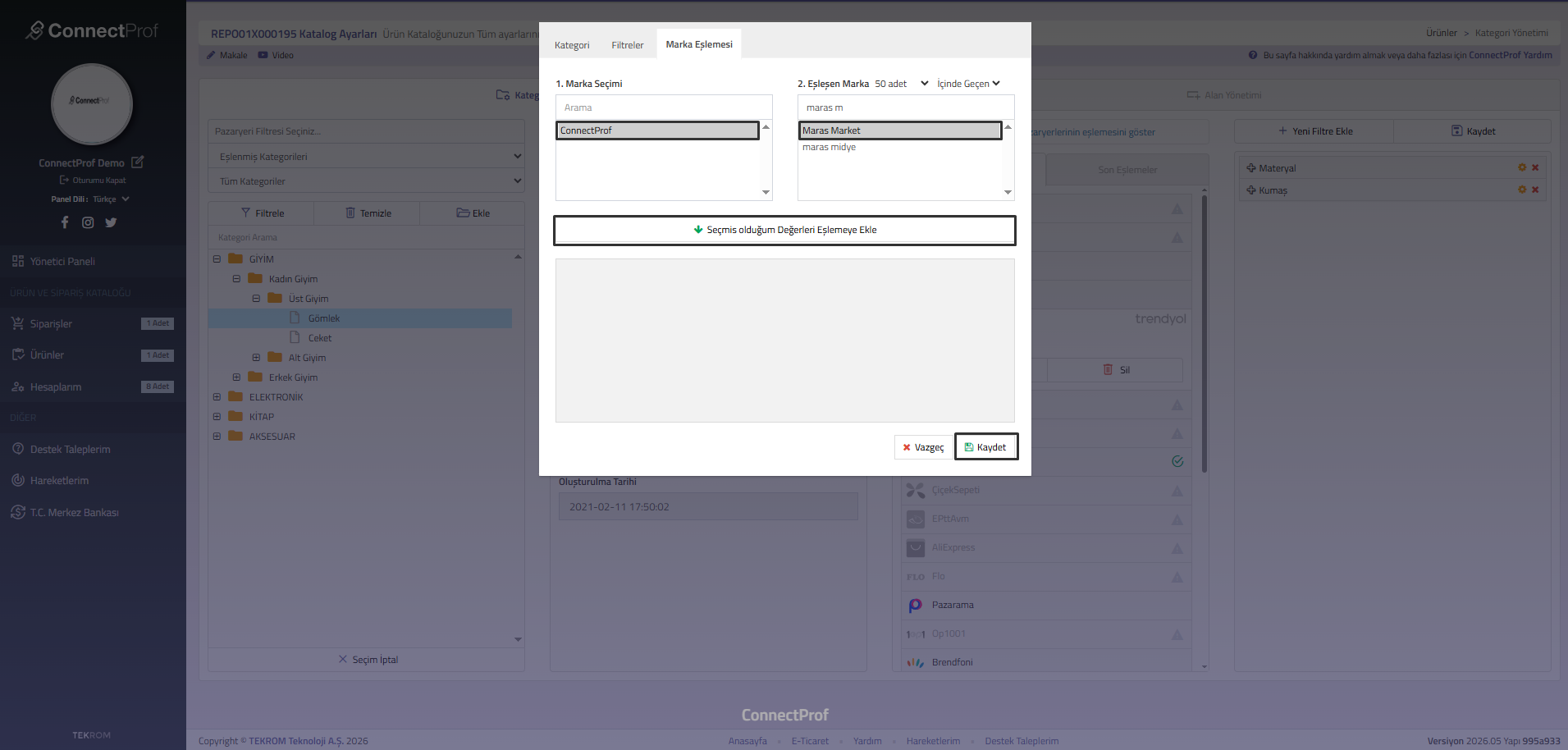Click the delete X icon on Materyal row
The width and height of the screenshot is (1568, 750).
point(1535,167)
